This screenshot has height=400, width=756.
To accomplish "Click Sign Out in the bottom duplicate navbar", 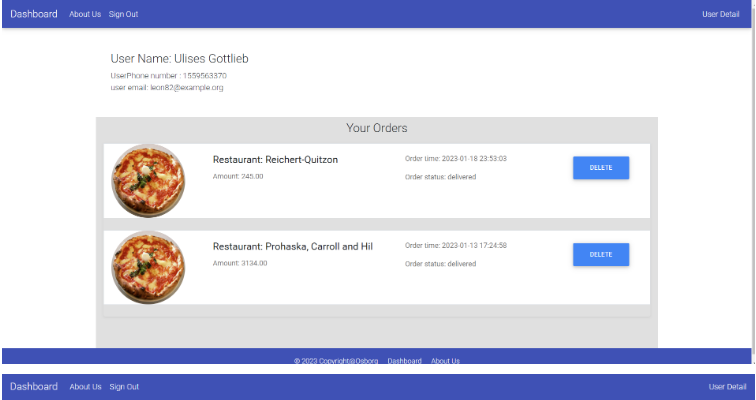I will coord(124,387).
